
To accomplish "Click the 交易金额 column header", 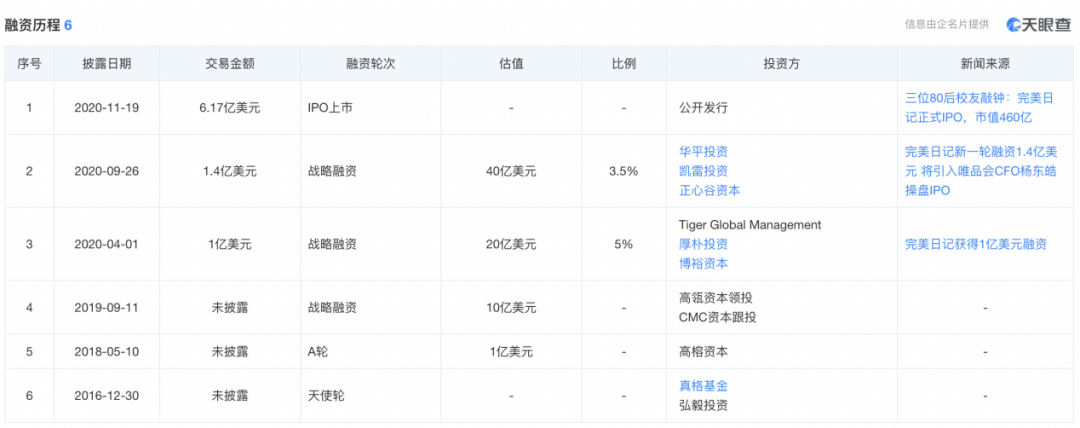I will 229,64.
